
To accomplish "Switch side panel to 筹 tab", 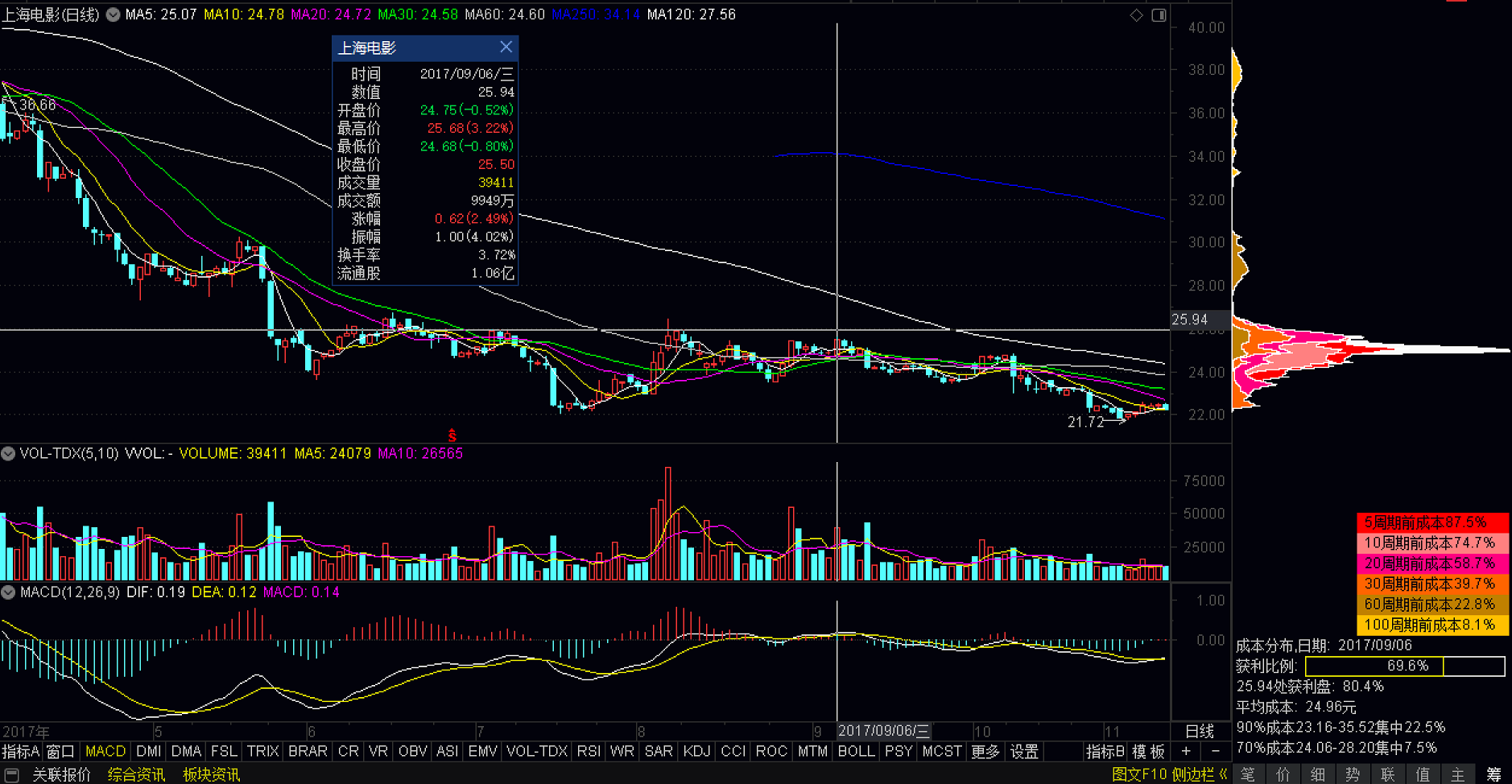I will click(1493, 774).
